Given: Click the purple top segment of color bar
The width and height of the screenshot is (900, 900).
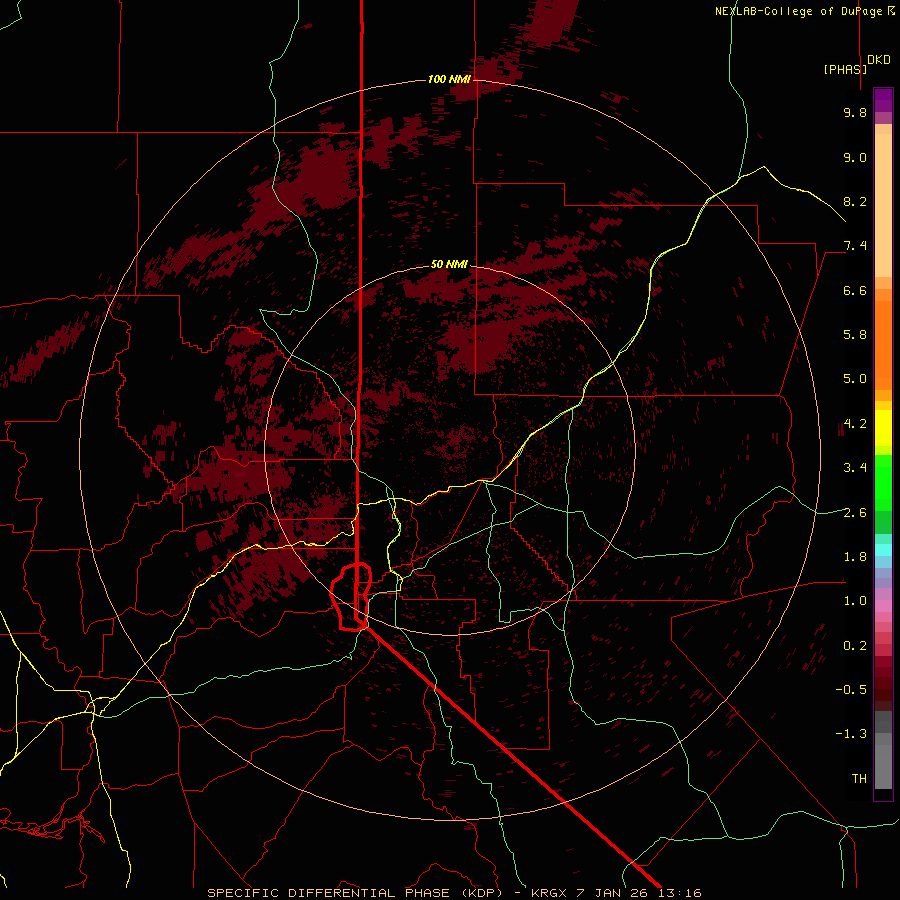Looking at the screenshot, I should tap(883, 100).
